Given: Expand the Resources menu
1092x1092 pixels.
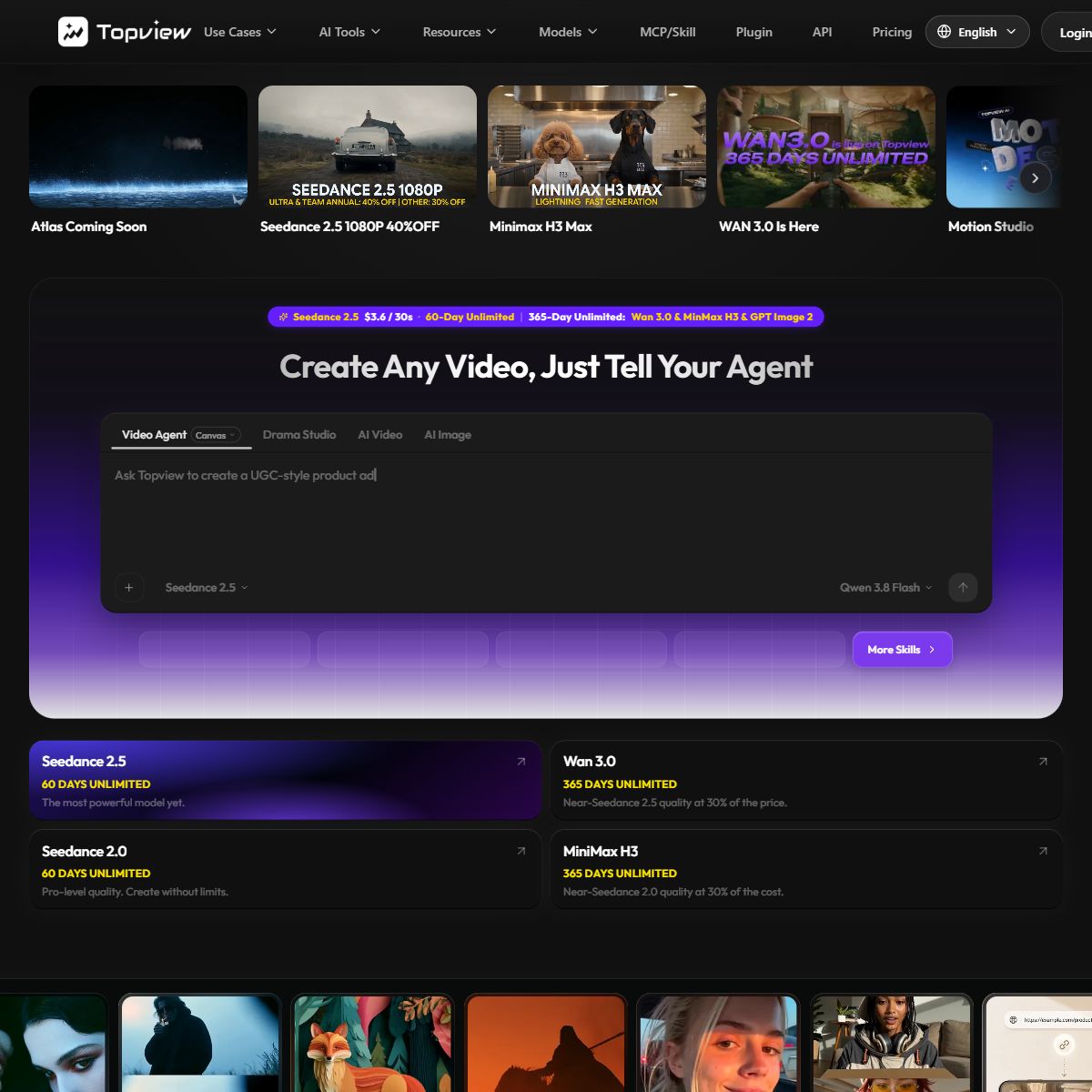Looking at the screenshot, I should click(460, 32).
